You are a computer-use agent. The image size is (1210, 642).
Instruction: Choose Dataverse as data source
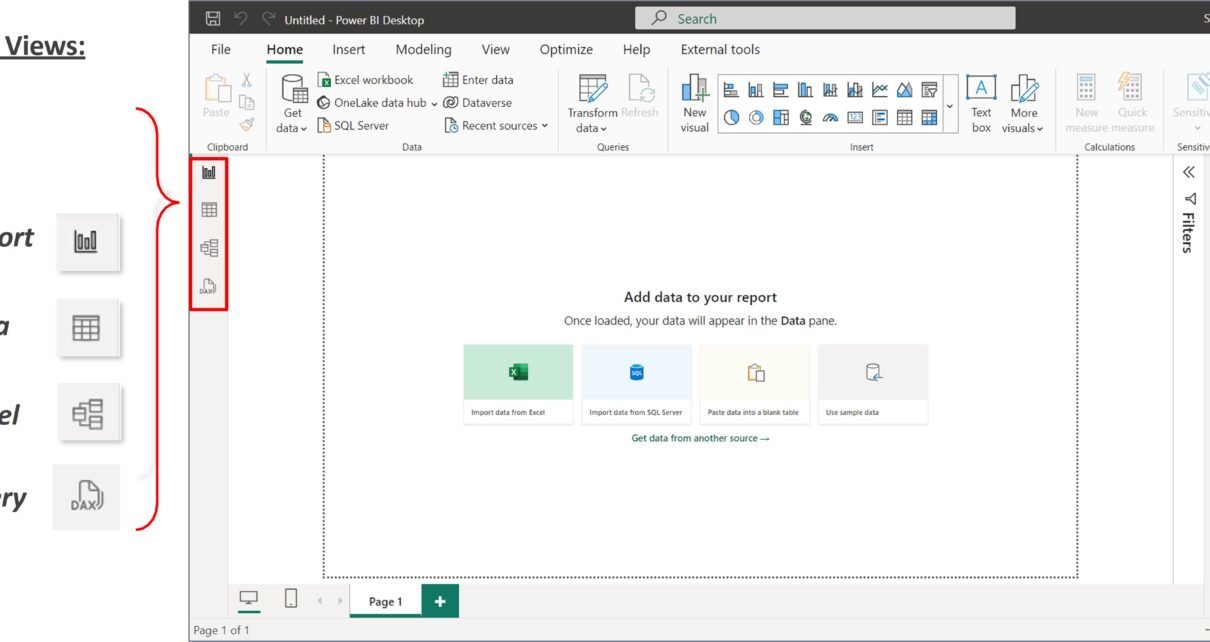[477, 102]
